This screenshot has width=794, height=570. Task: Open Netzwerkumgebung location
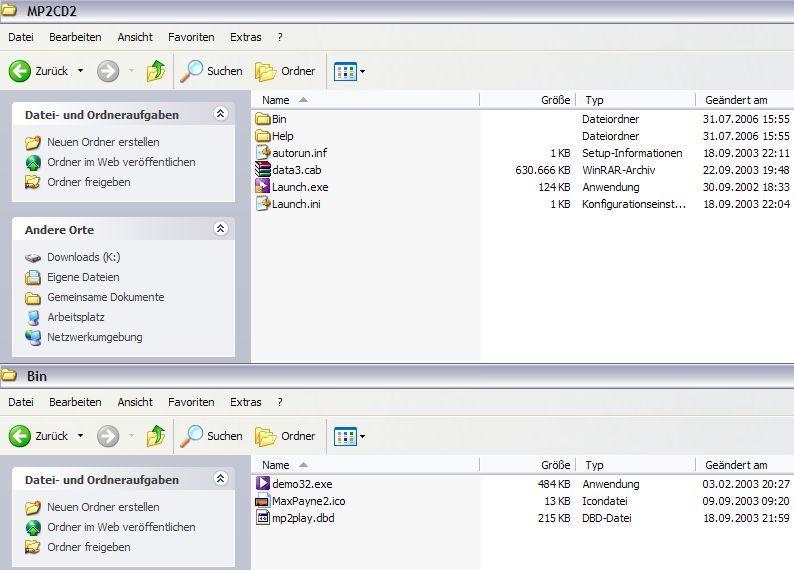click(x=84, y=337)
